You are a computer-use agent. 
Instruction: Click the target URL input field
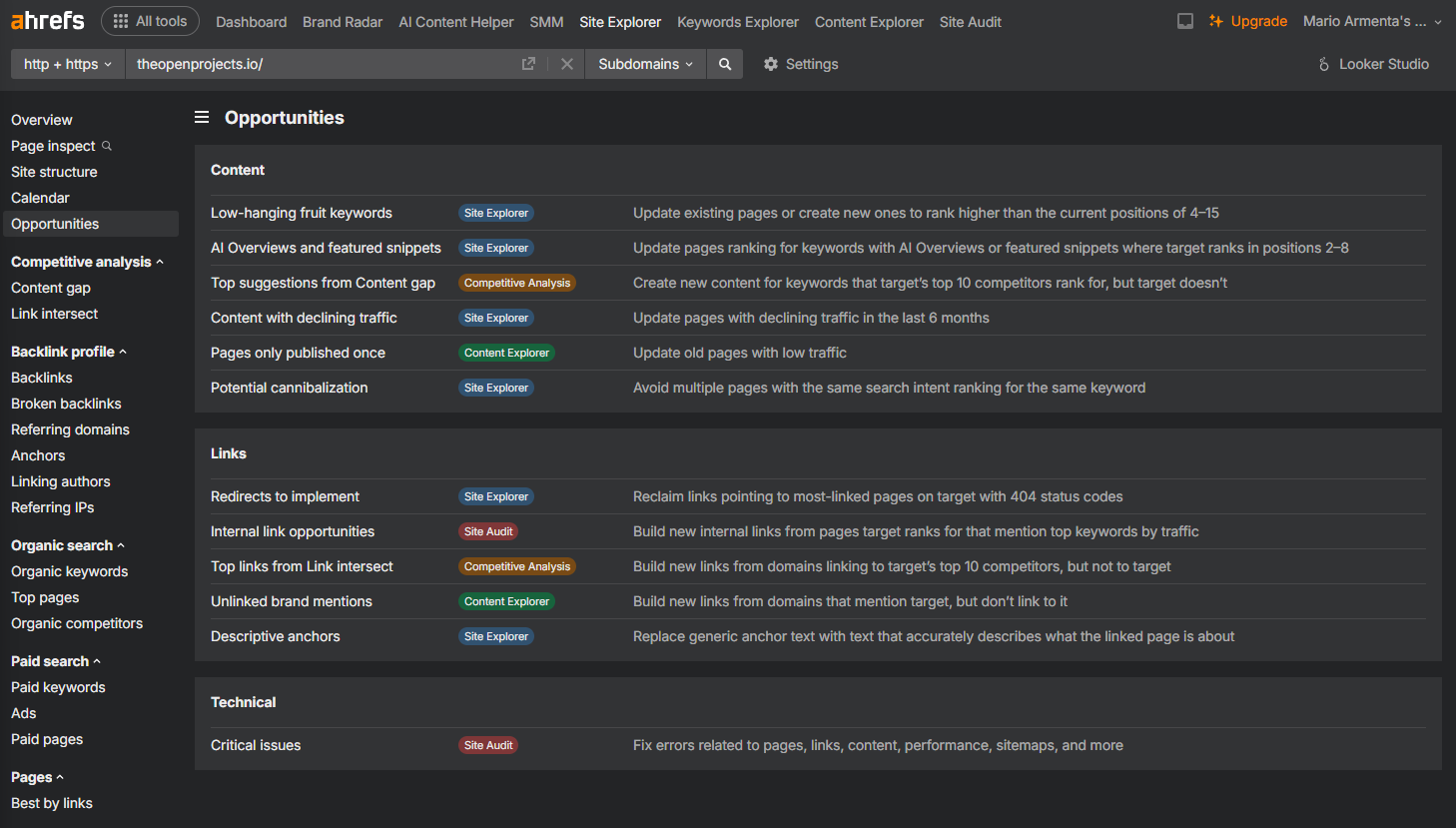320,64
